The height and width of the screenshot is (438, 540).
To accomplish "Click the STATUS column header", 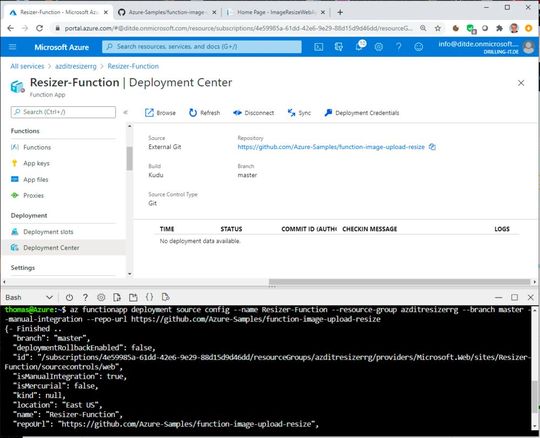I will tap(231, 229).
